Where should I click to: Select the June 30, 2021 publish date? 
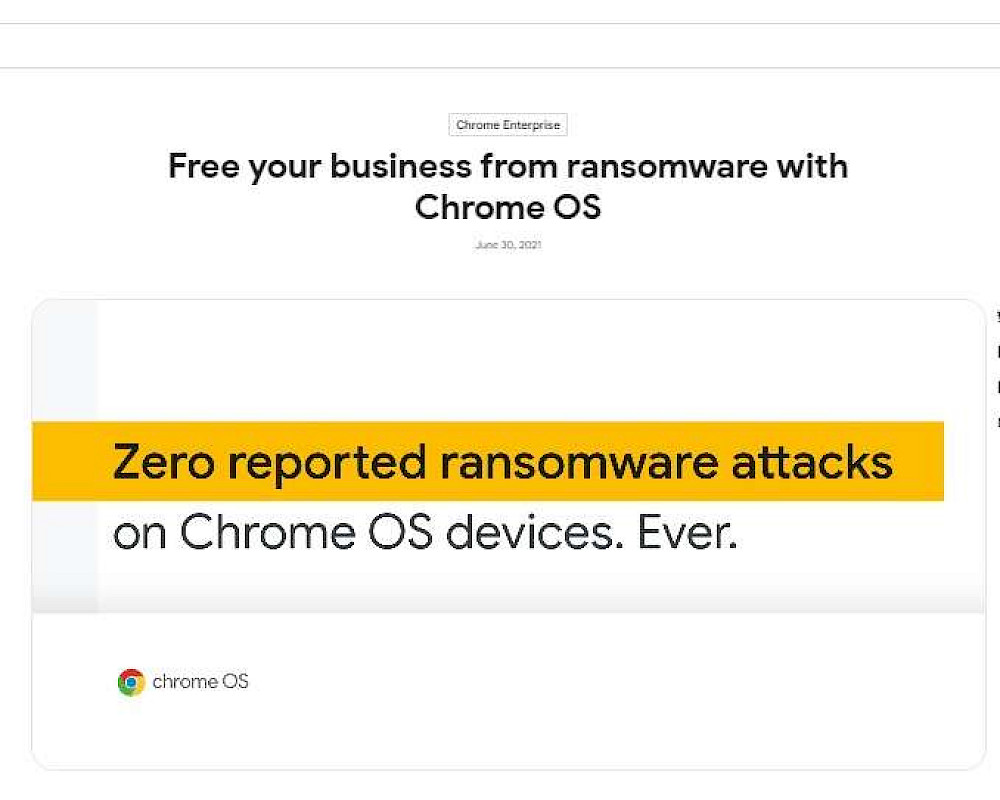pos(508,245)
